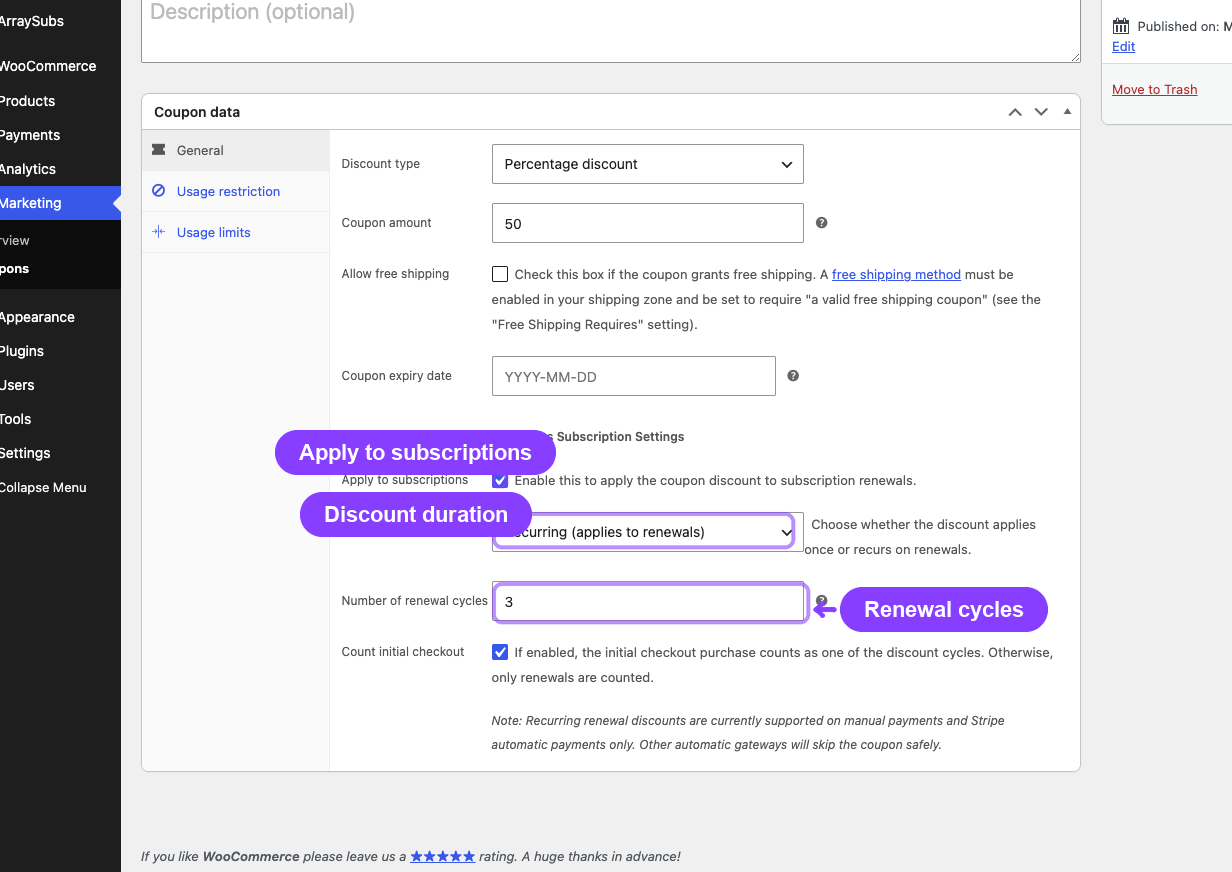
Task: Edit the published date
Action: coord(1123,46)
